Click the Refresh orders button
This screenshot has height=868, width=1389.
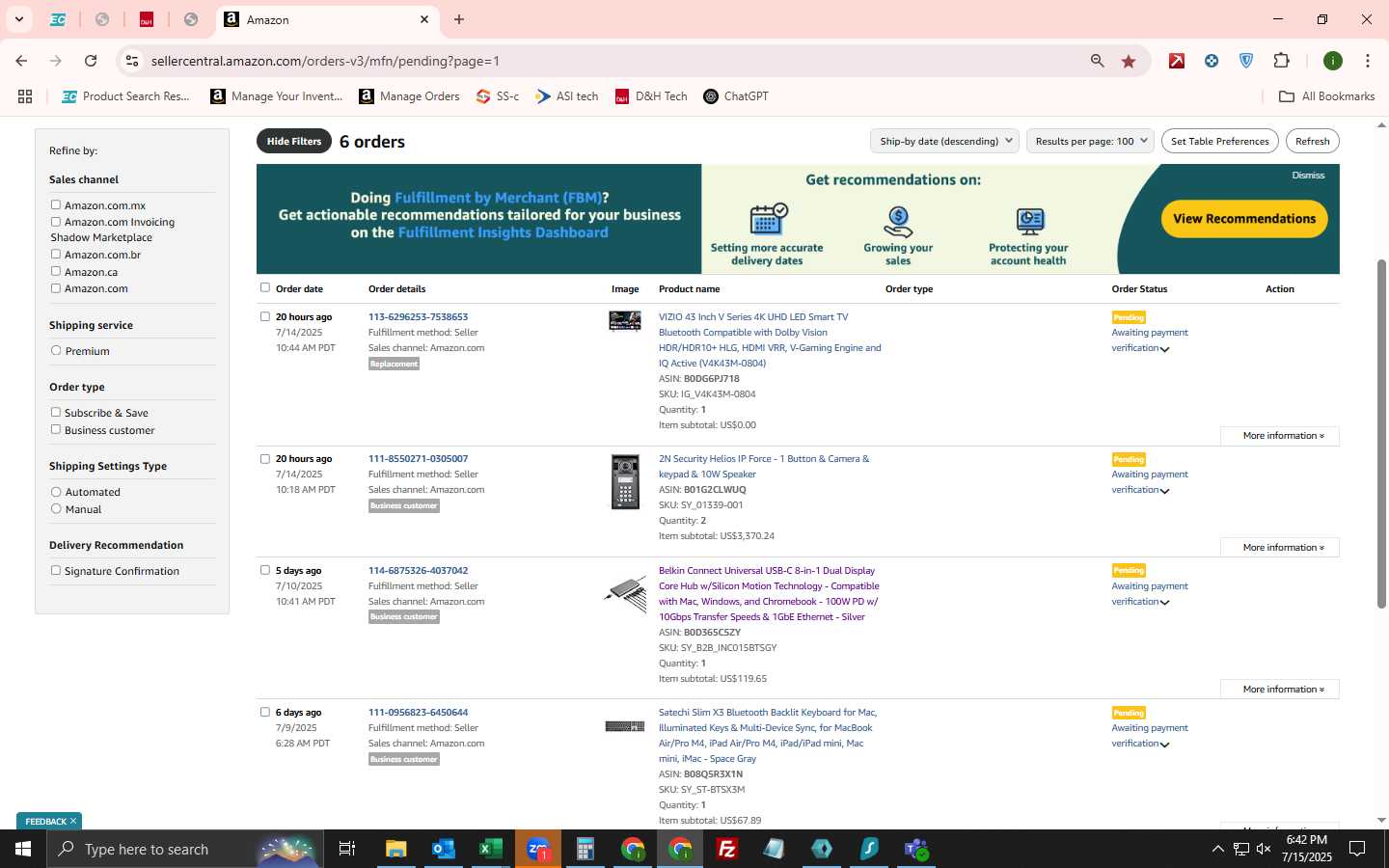pyautogui.click(x=1312, y=141)
